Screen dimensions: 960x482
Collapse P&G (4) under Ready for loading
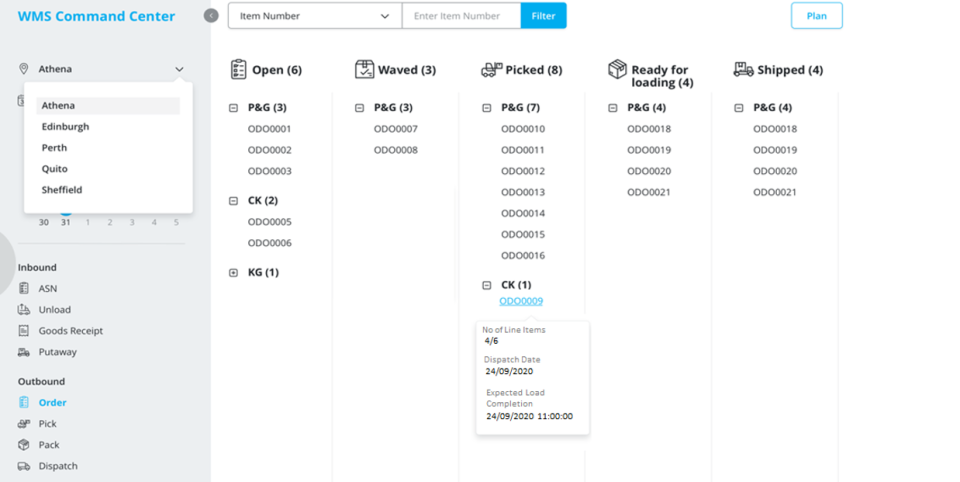click(613, 108)
